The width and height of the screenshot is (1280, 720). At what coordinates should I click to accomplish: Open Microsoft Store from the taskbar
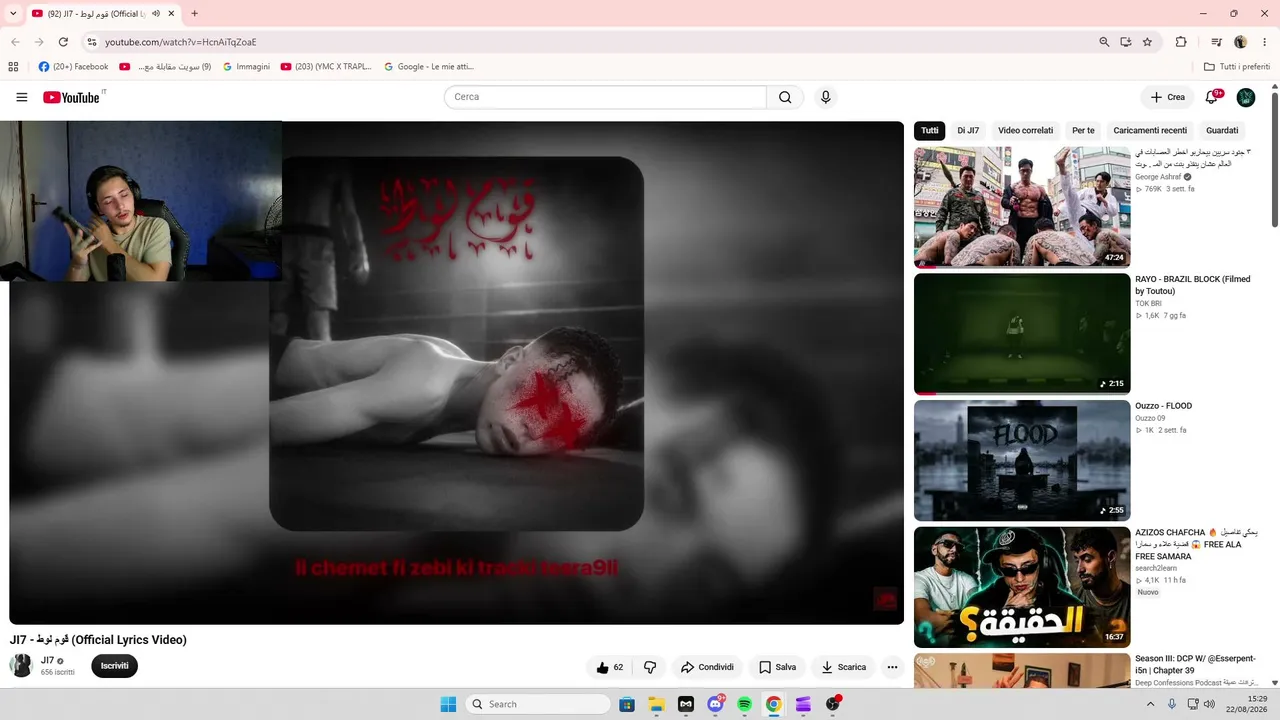(x=627, y=704)
